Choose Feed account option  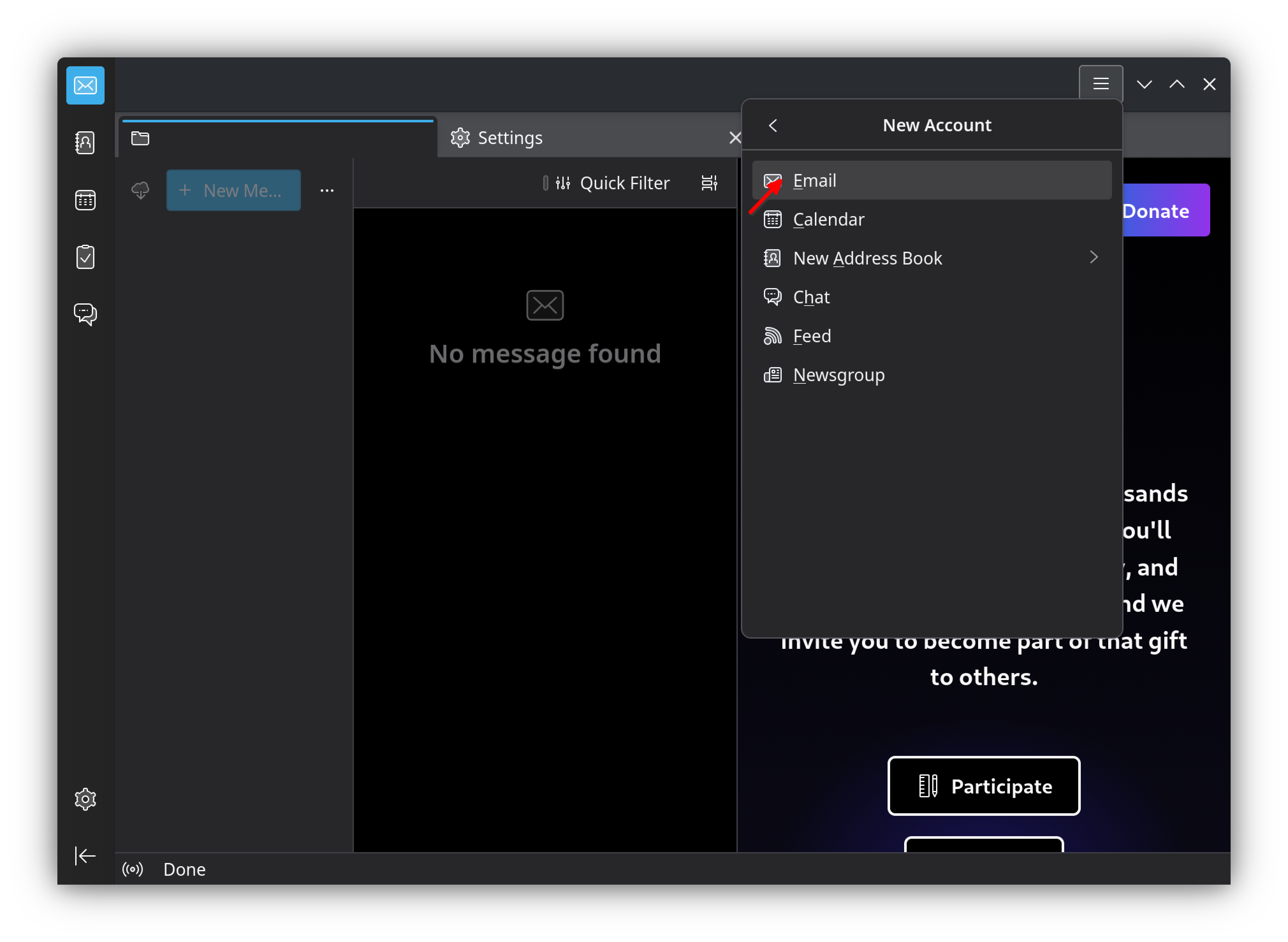812,337
